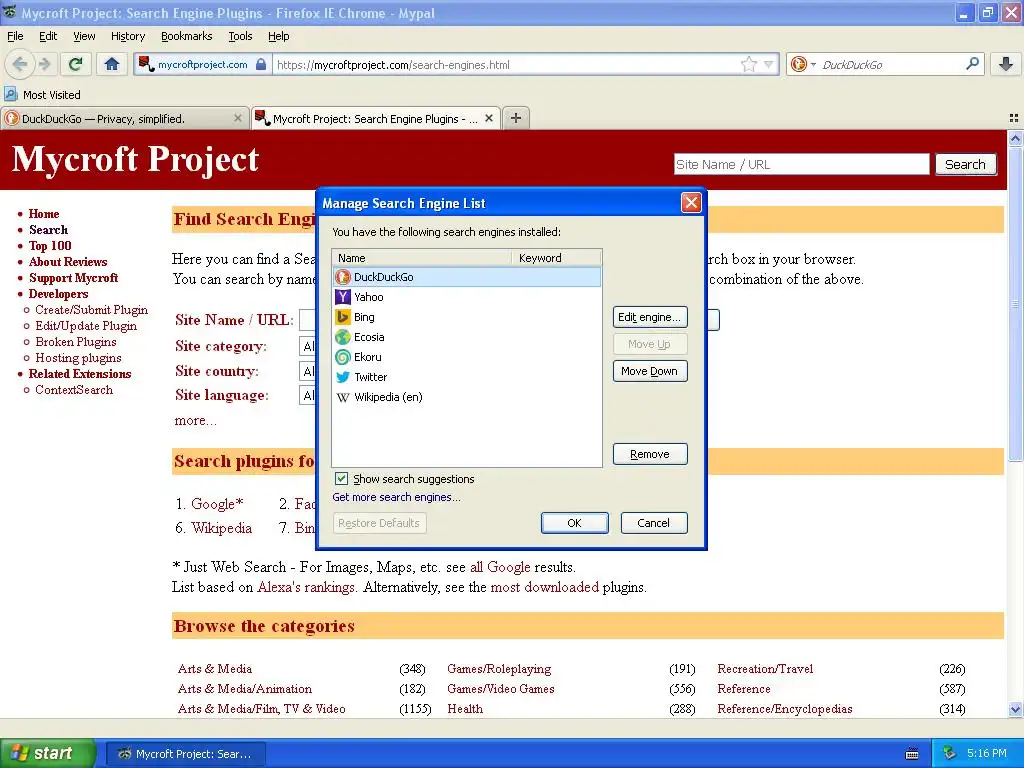
Task: Open the search engine selector dropdown
Action: pyautogui.click(x=803, y=64)
